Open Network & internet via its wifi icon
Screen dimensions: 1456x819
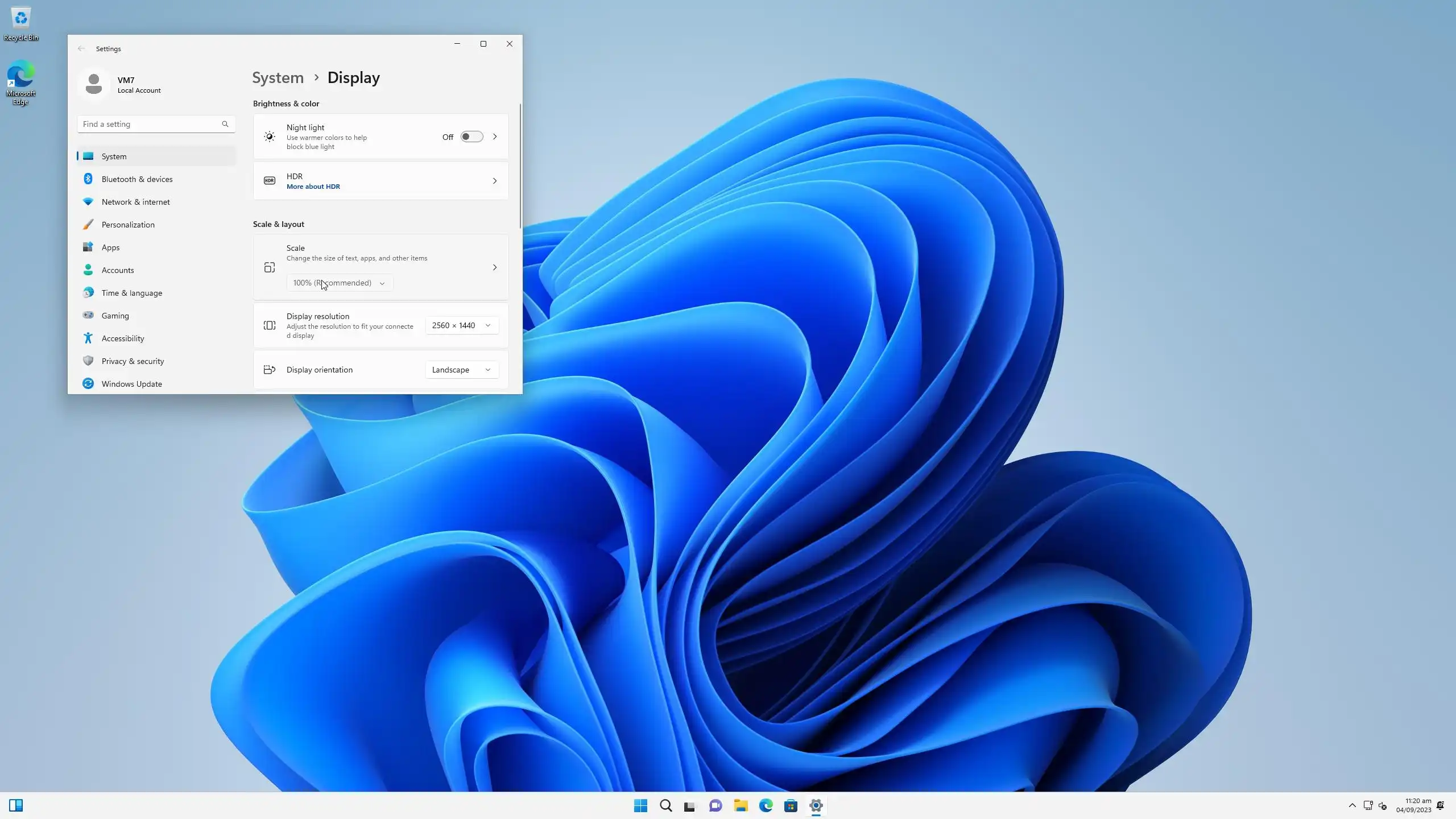click(88, 202)
